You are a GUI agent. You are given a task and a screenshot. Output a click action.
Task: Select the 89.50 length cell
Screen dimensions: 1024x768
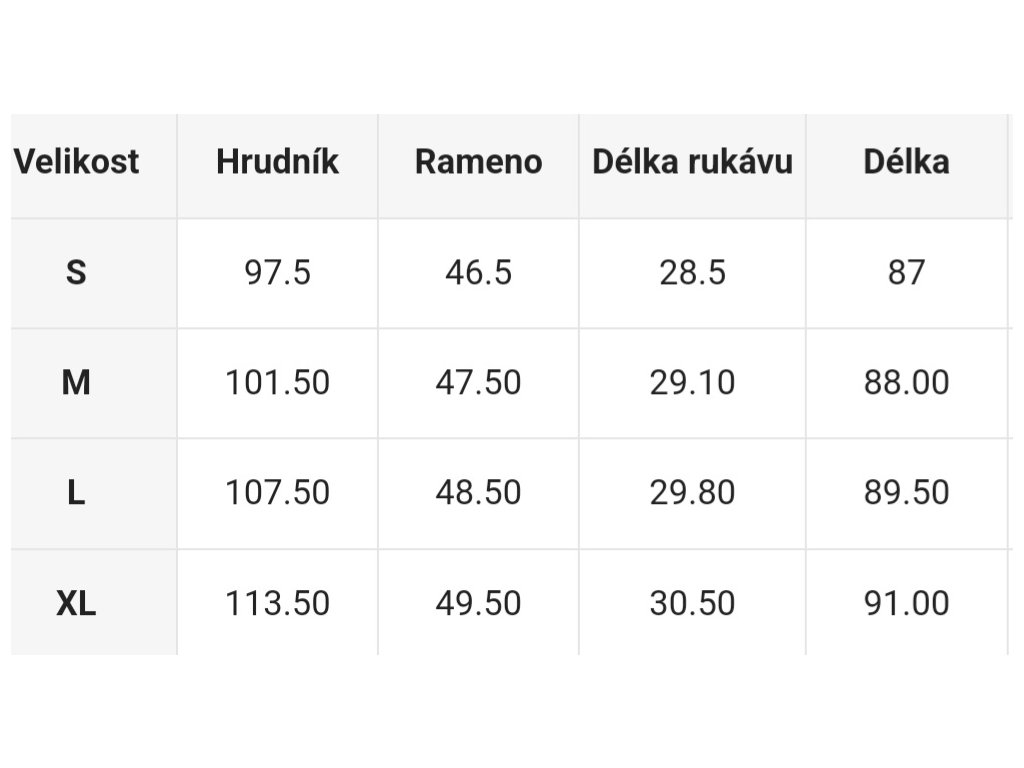(x=906, y=492)
